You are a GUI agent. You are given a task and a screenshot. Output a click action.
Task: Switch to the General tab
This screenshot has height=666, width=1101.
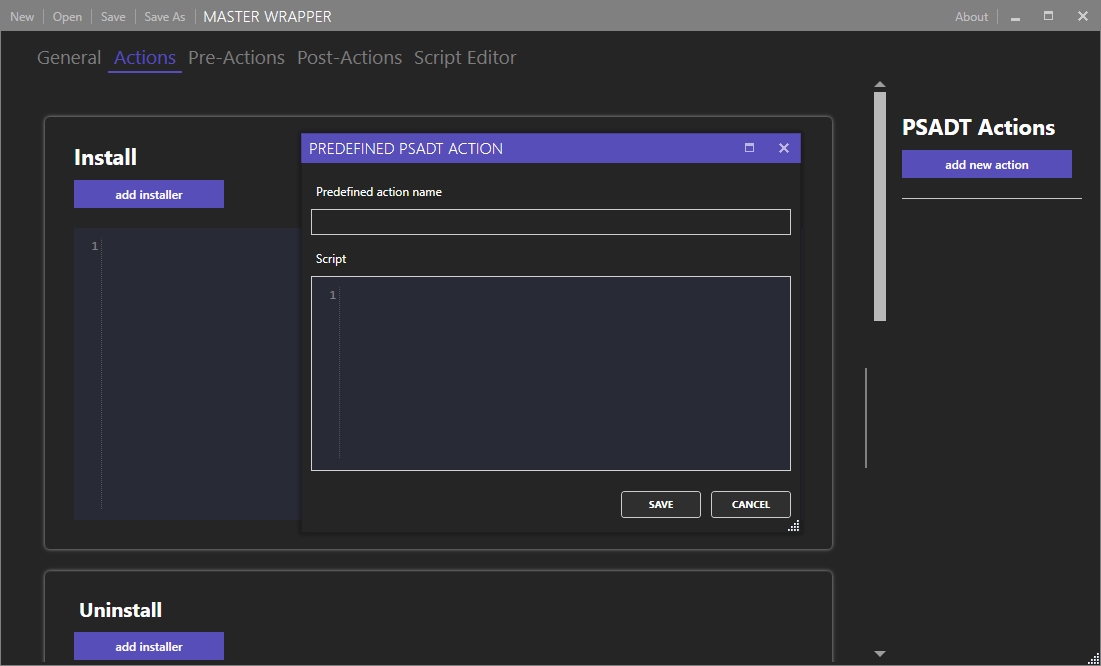pos(69,58)
